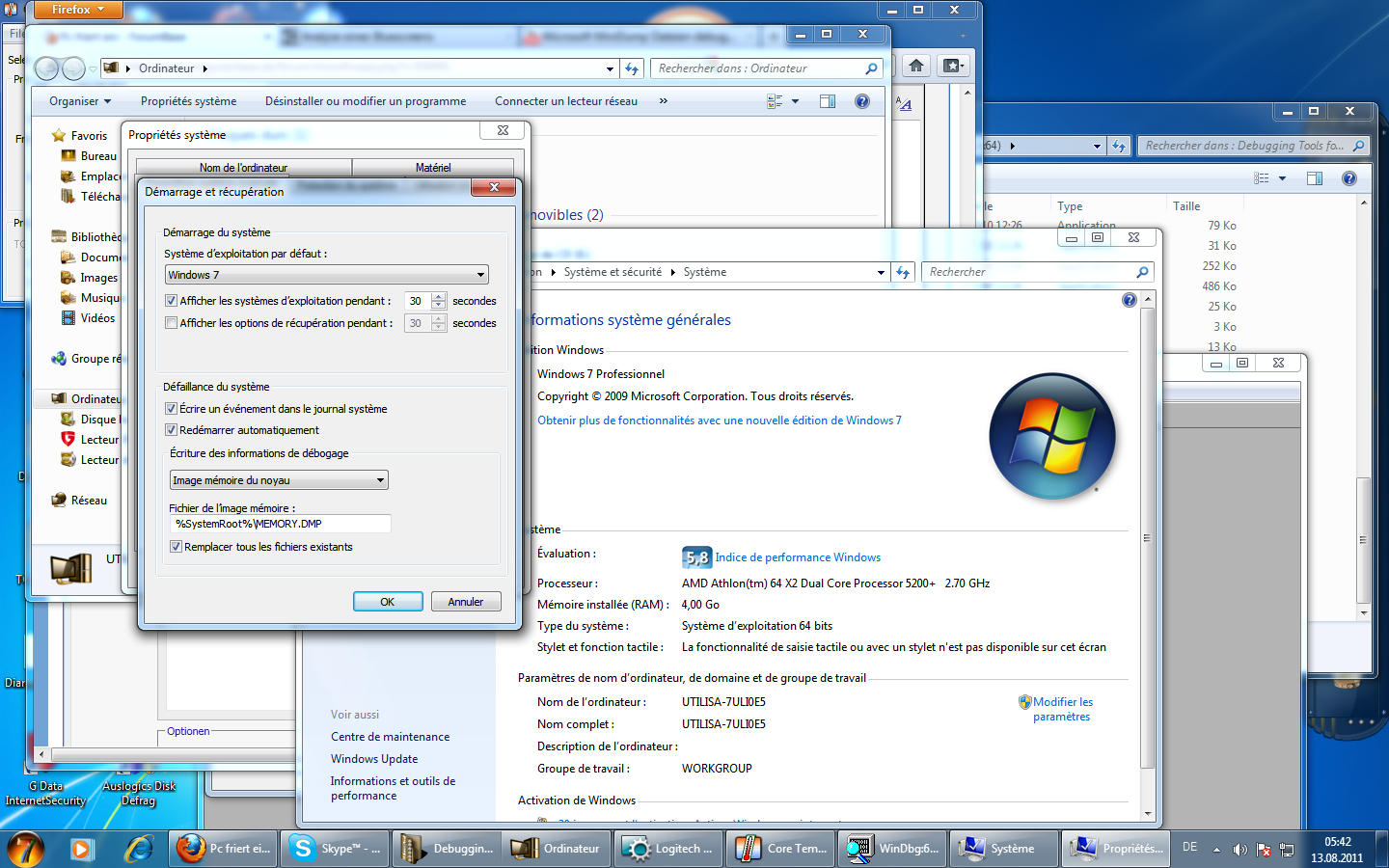The height and width of the screenshot is (868, 1389).
Task: Open 'Image mémoire du noyau' dropdown
Action: (279, 480)
